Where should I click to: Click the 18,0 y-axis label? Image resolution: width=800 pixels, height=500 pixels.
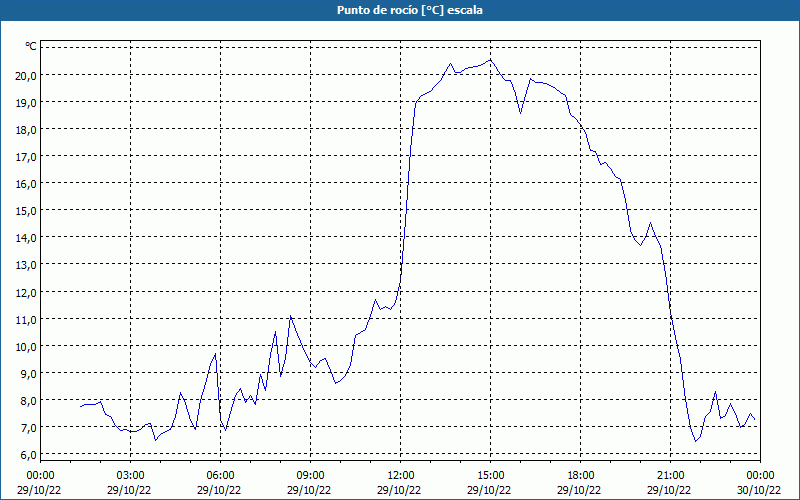[26, 130]
